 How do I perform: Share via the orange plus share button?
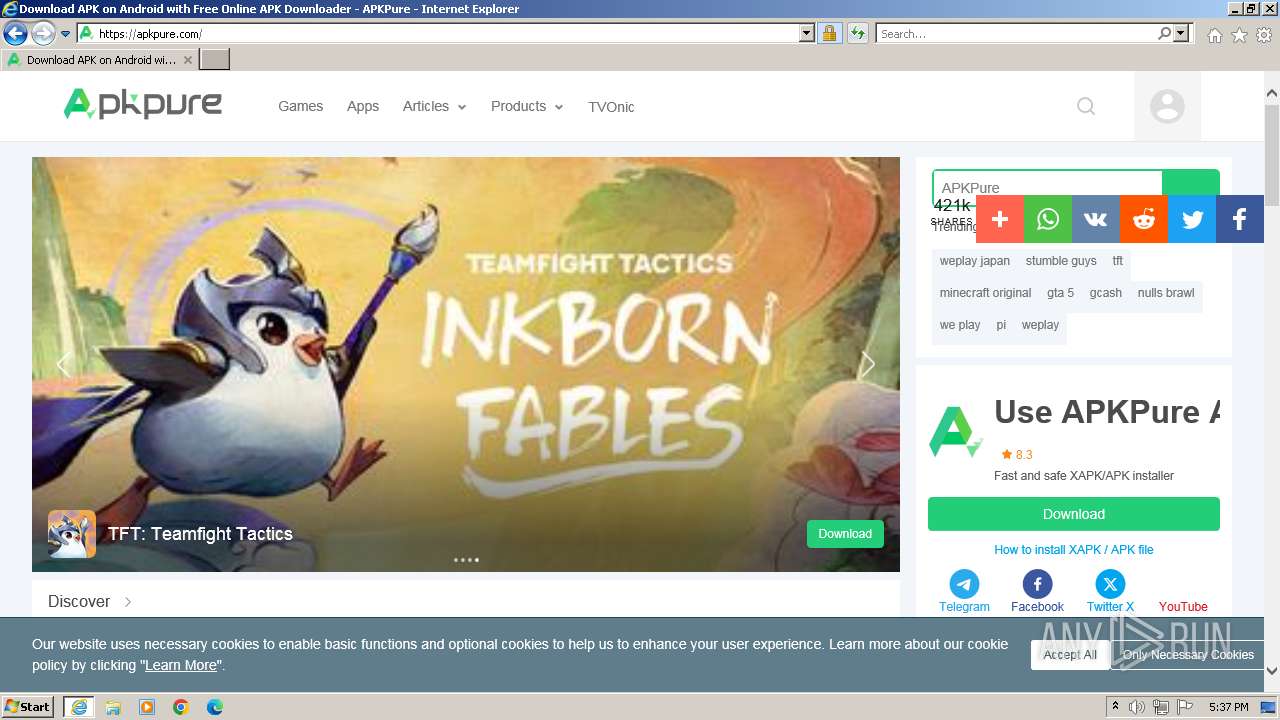1000,219
